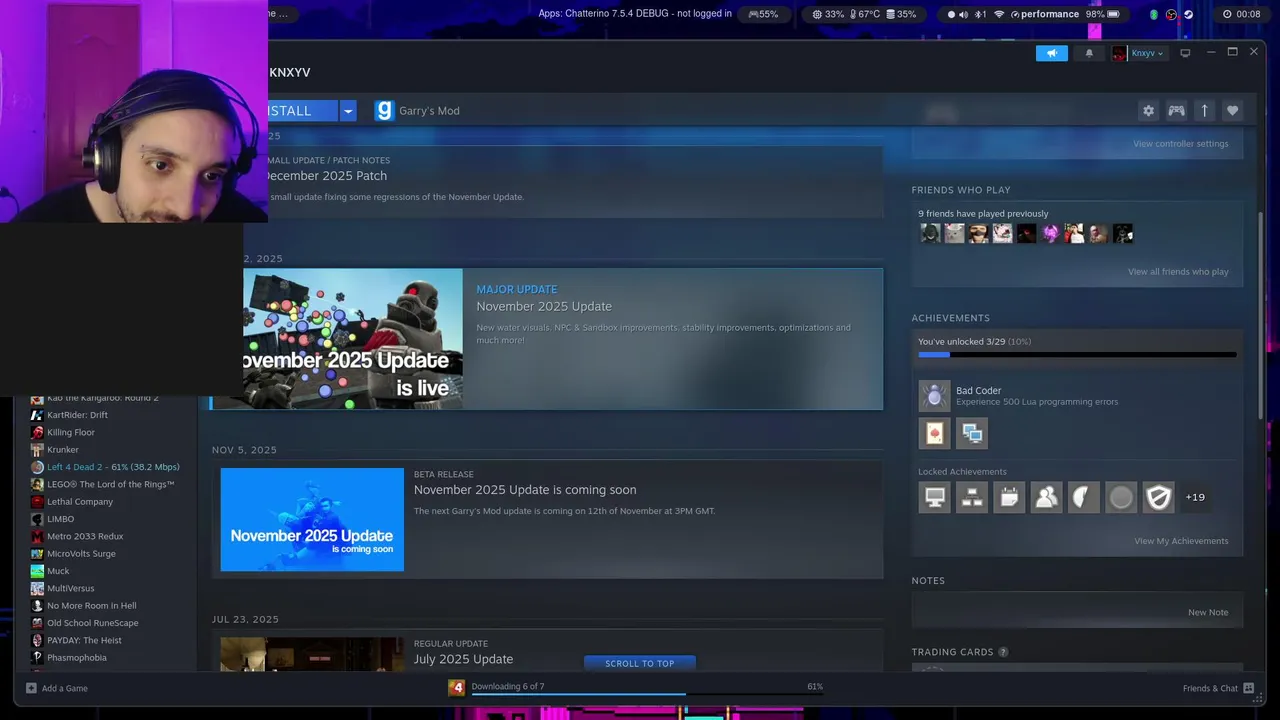Click the volume speaker icon in top bar
Image resolution: width=1280 pixels, height=720 pixels.
click(963, 14)
